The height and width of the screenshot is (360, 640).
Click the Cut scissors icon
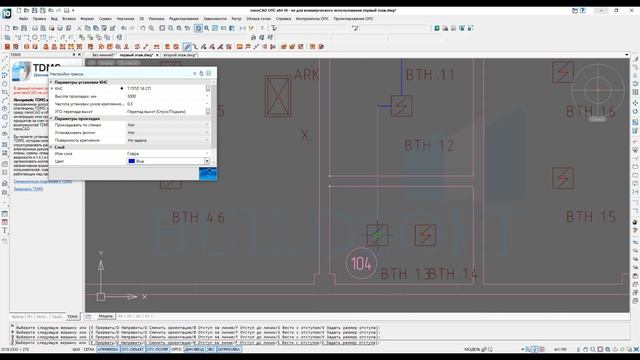(x=79, y=28)
